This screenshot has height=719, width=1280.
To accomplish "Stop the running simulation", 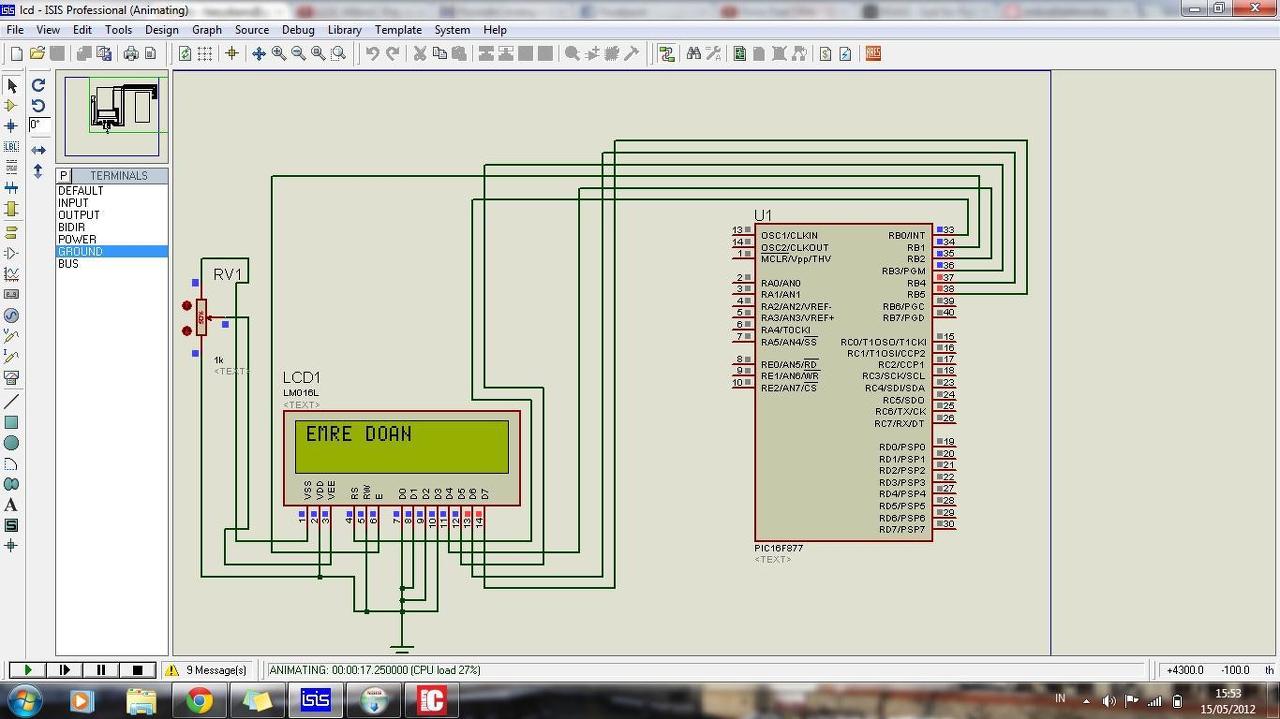I will click(x=138, y=670).
